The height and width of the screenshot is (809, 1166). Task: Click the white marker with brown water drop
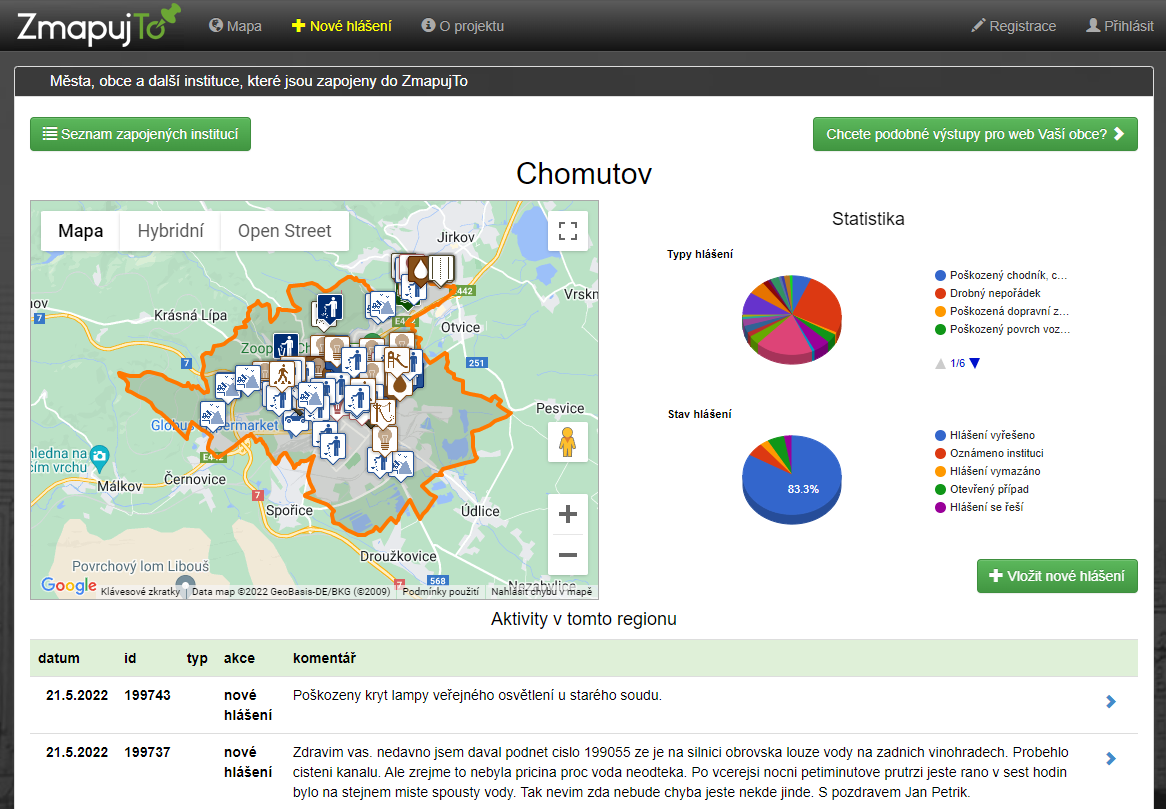399,385
